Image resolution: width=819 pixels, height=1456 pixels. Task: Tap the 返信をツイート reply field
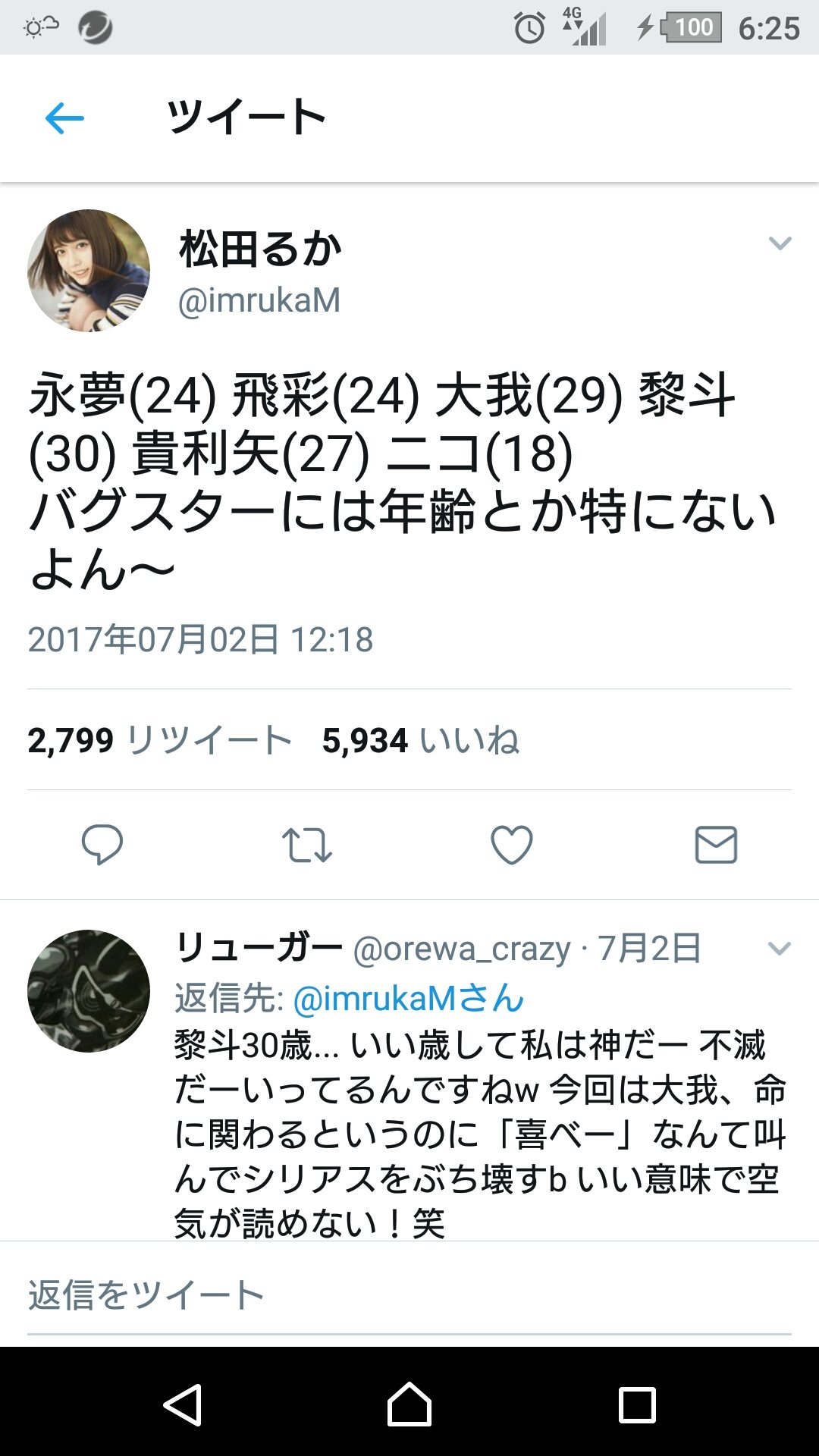(409, 1295)
